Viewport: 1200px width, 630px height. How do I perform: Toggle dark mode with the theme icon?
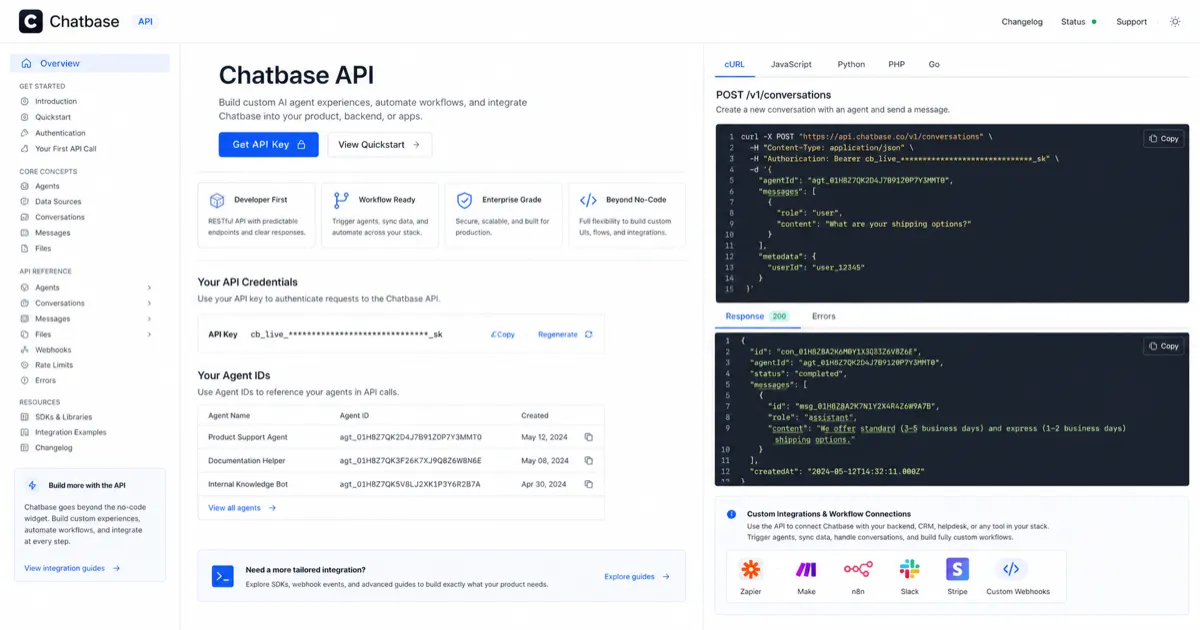point(1176,20)
